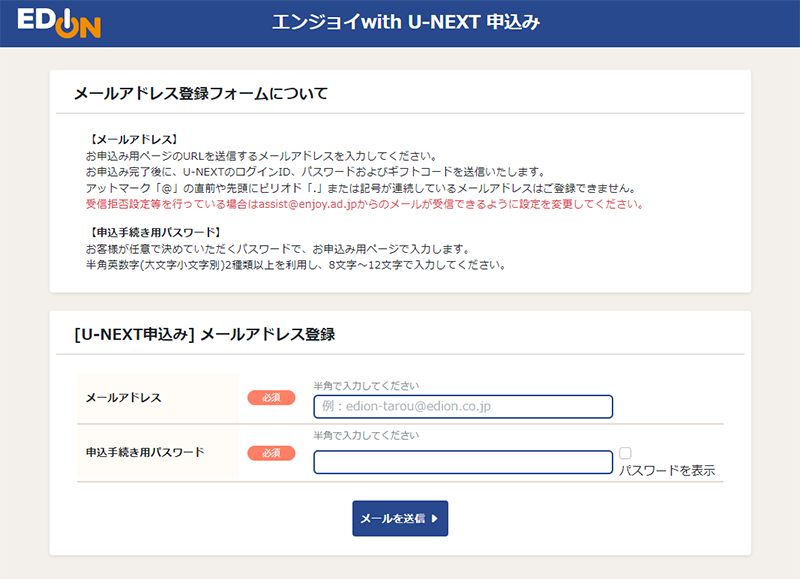
Task: Click the 【メールアドレス】 section title
Action: tap(133, 140)
